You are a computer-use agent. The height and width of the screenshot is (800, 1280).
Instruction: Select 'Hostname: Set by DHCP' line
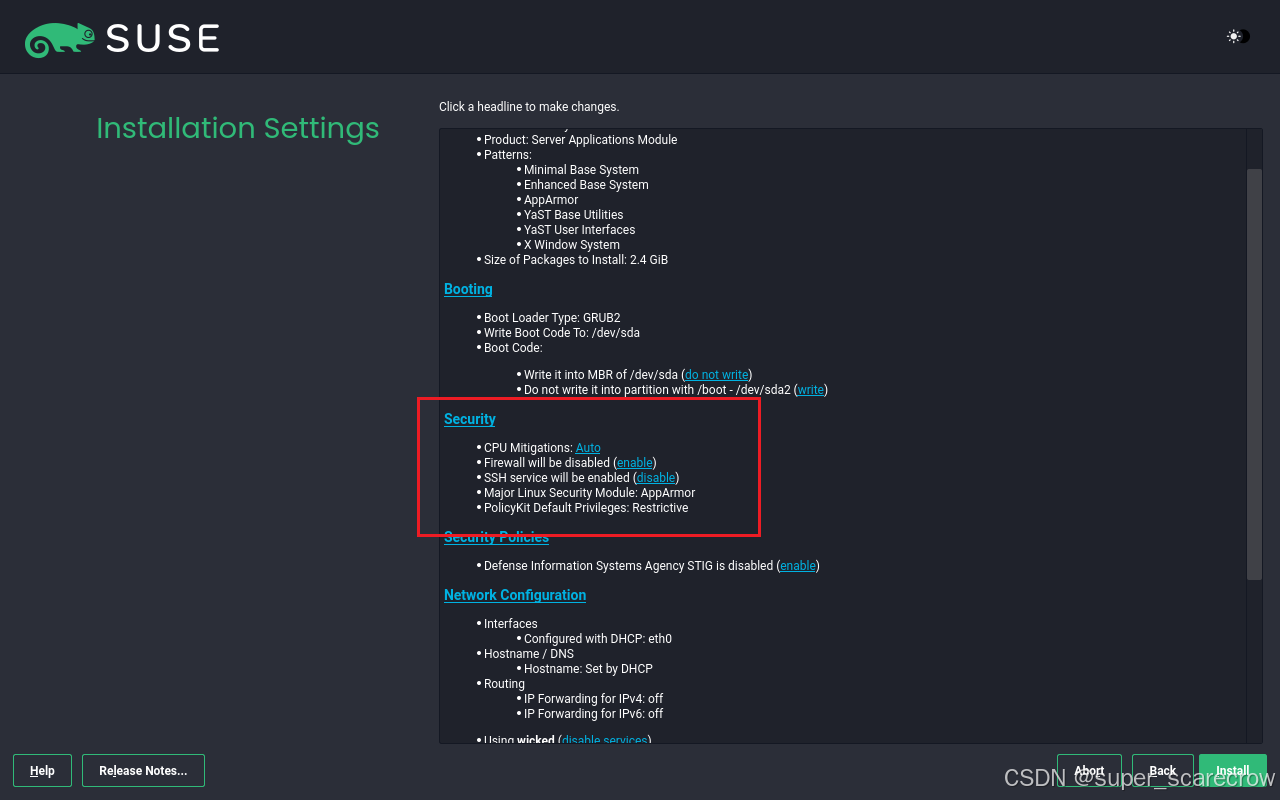588,669
